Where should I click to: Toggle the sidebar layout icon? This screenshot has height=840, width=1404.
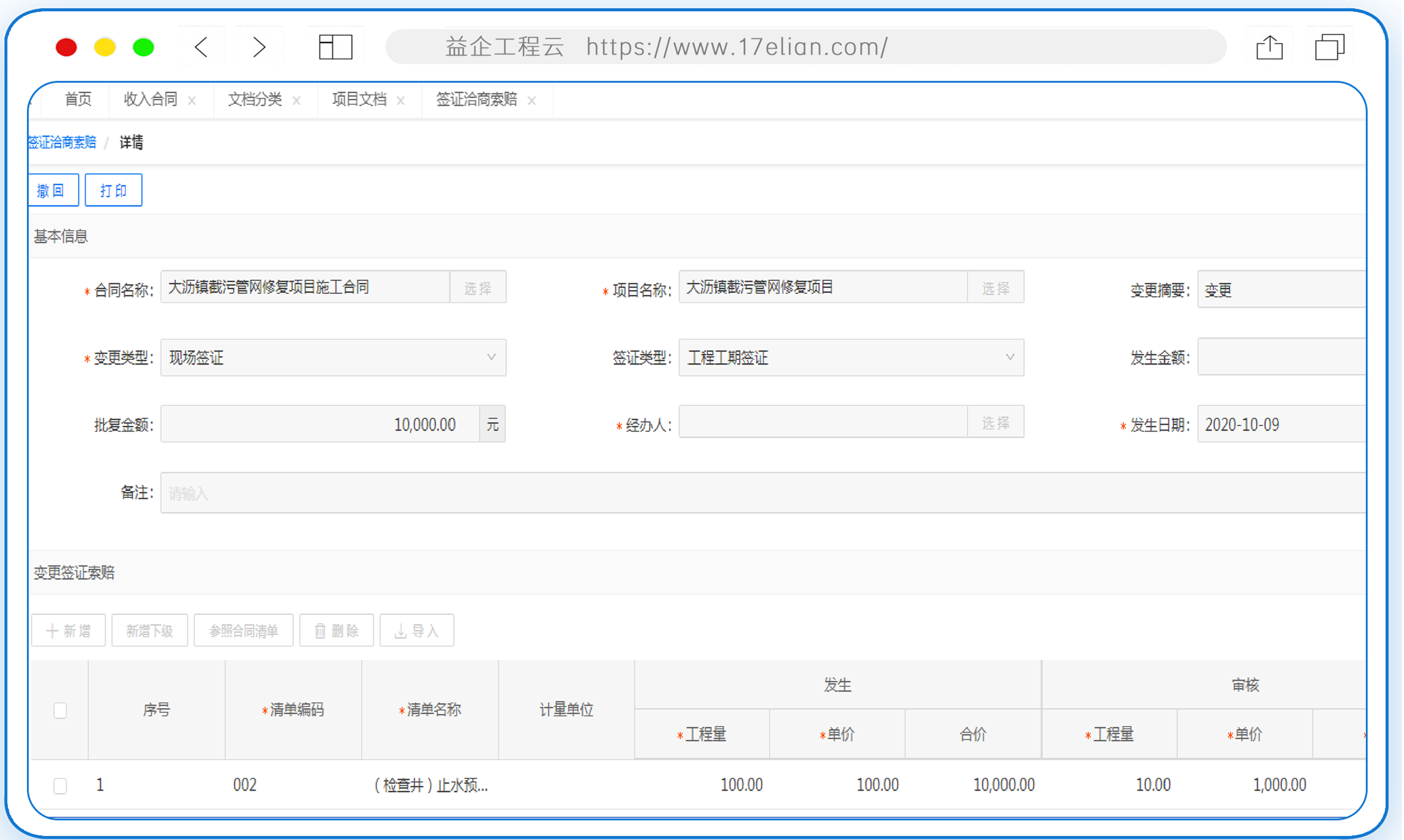tap(336, 47)
